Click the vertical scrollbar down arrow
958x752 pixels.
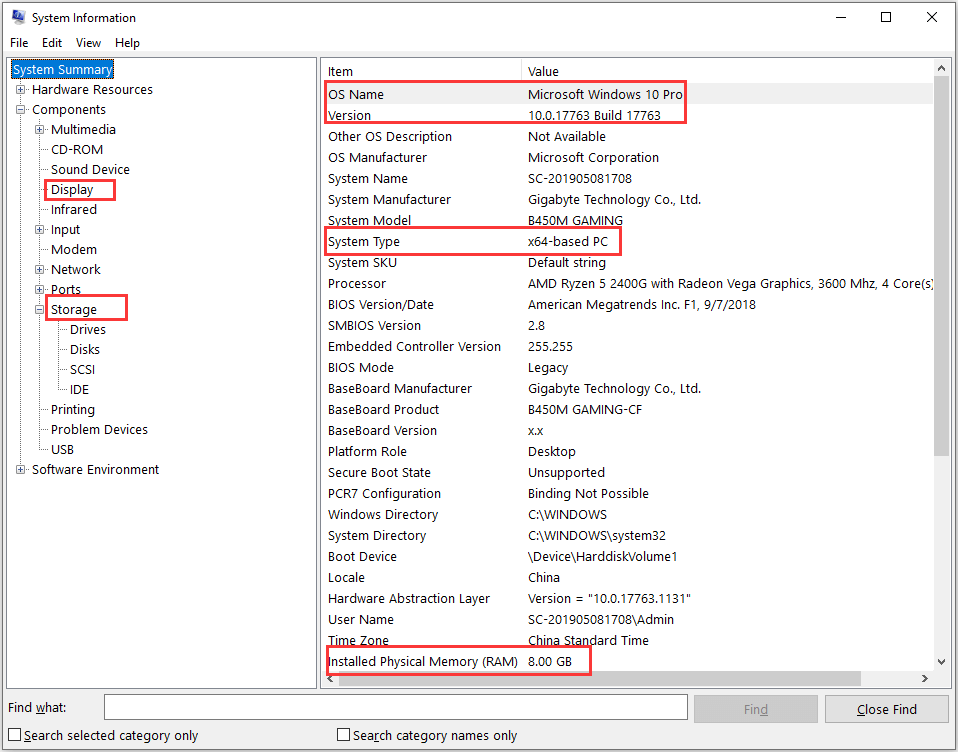[941, 660]
